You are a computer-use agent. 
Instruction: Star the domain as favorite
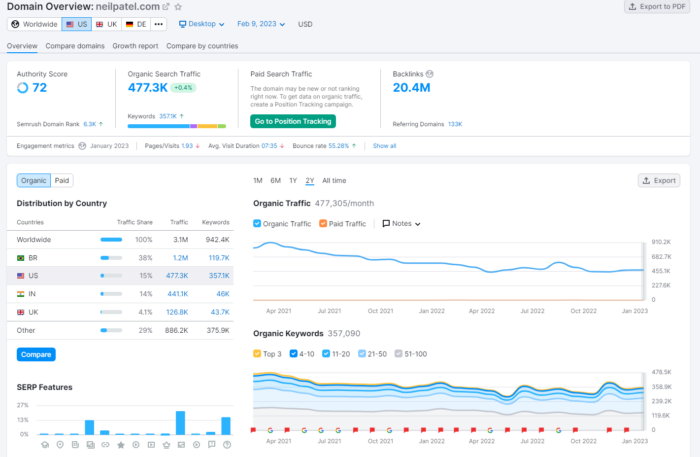[x=178, y=7]
